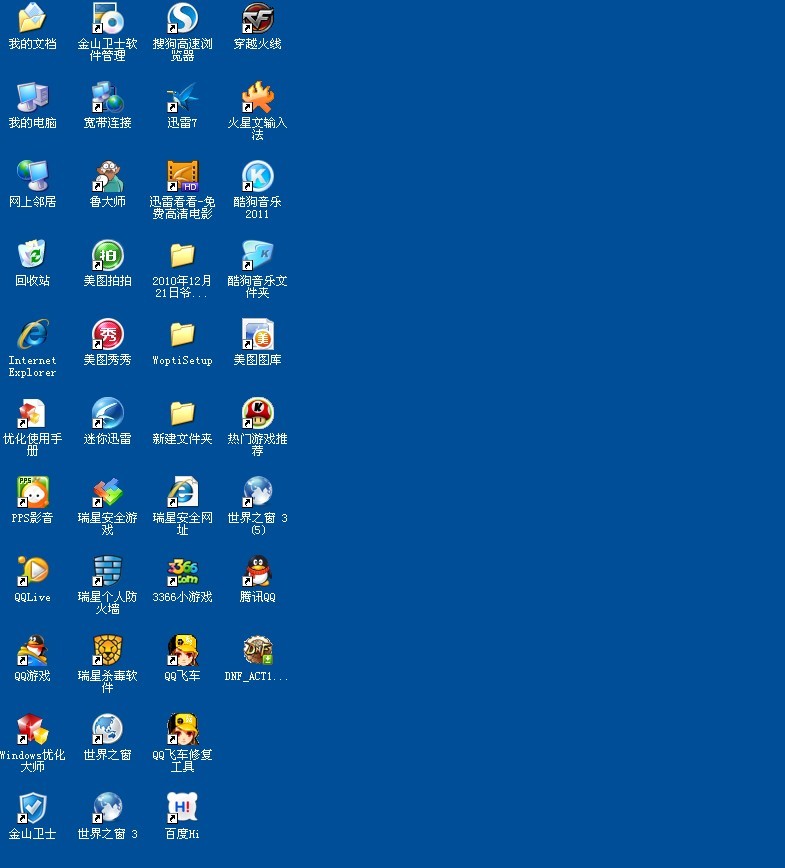
Task: Open the 宽带连接 shortcut
Action: click(107, 97)
